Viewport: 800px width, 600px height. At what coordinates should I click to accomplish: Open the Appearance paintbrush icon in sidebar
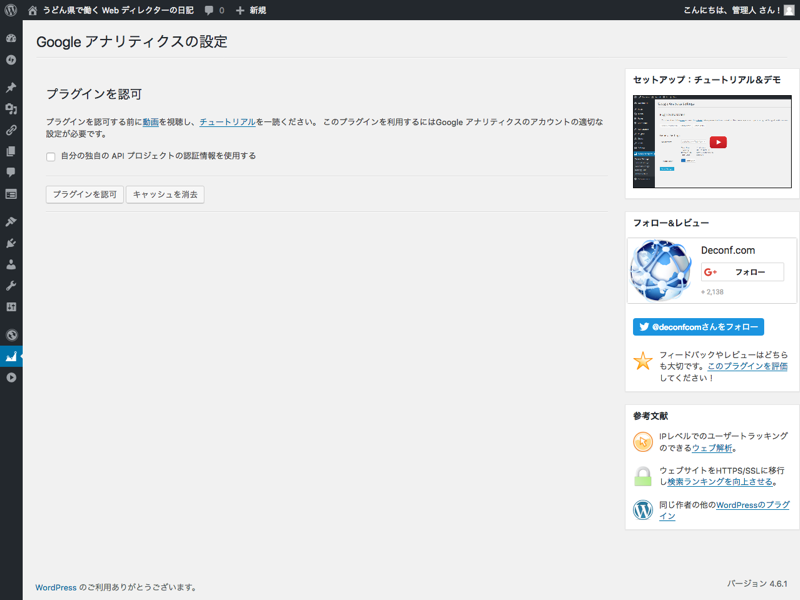pyautogui.click(x=11, y=221)
